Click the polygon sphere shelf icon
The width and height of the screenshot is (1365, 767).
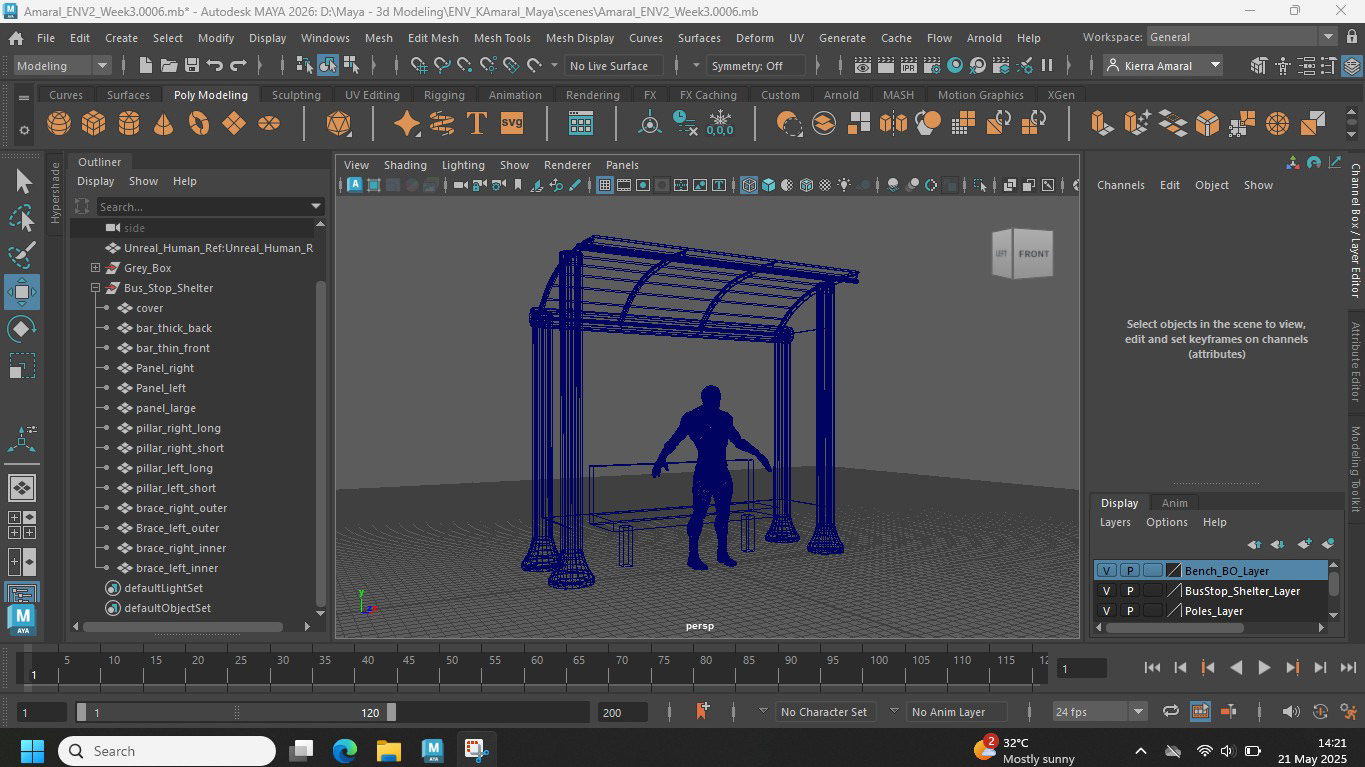click(59, 123)
